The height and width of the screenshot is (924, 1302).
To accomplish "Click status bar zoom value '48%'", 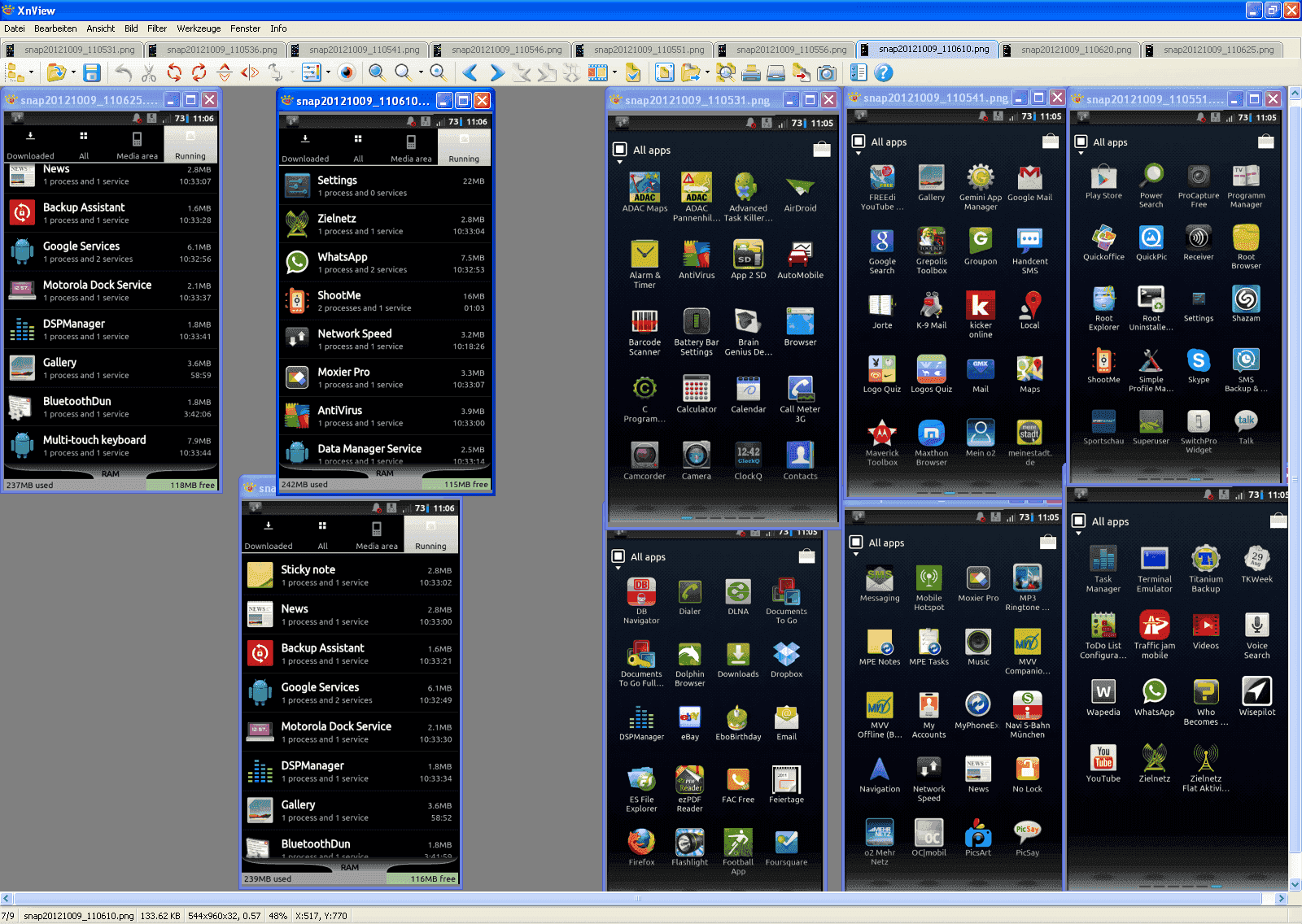I will [x=277, y=916].
